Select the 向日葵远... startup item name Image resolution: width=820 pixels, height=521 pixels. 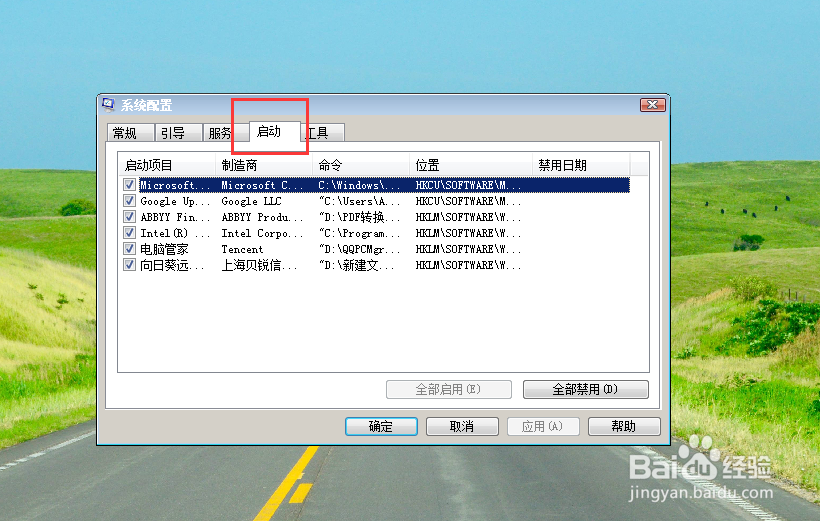pos(172,265)
